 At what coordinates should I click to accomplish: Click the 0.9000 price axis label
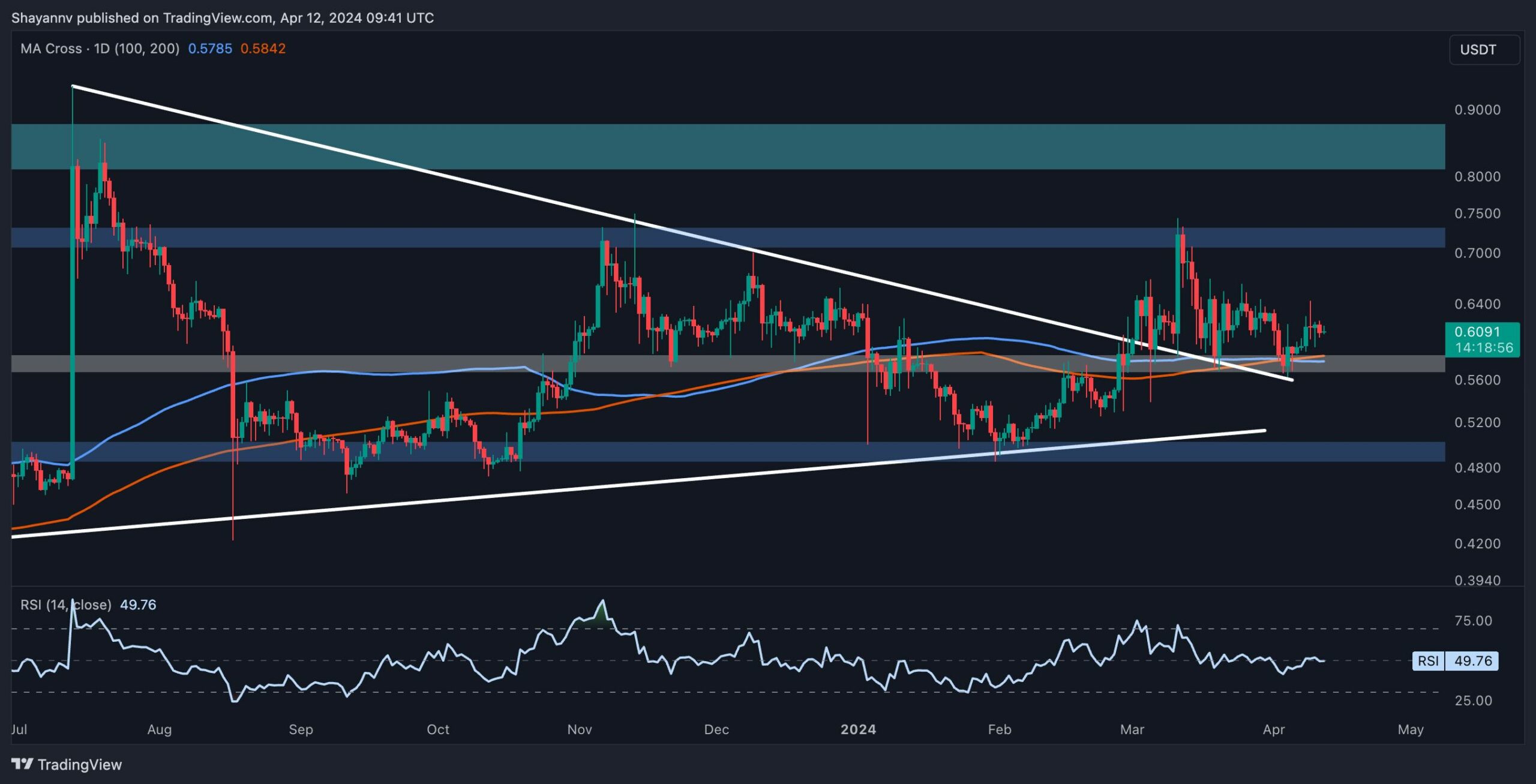[x=1477, y=110]
